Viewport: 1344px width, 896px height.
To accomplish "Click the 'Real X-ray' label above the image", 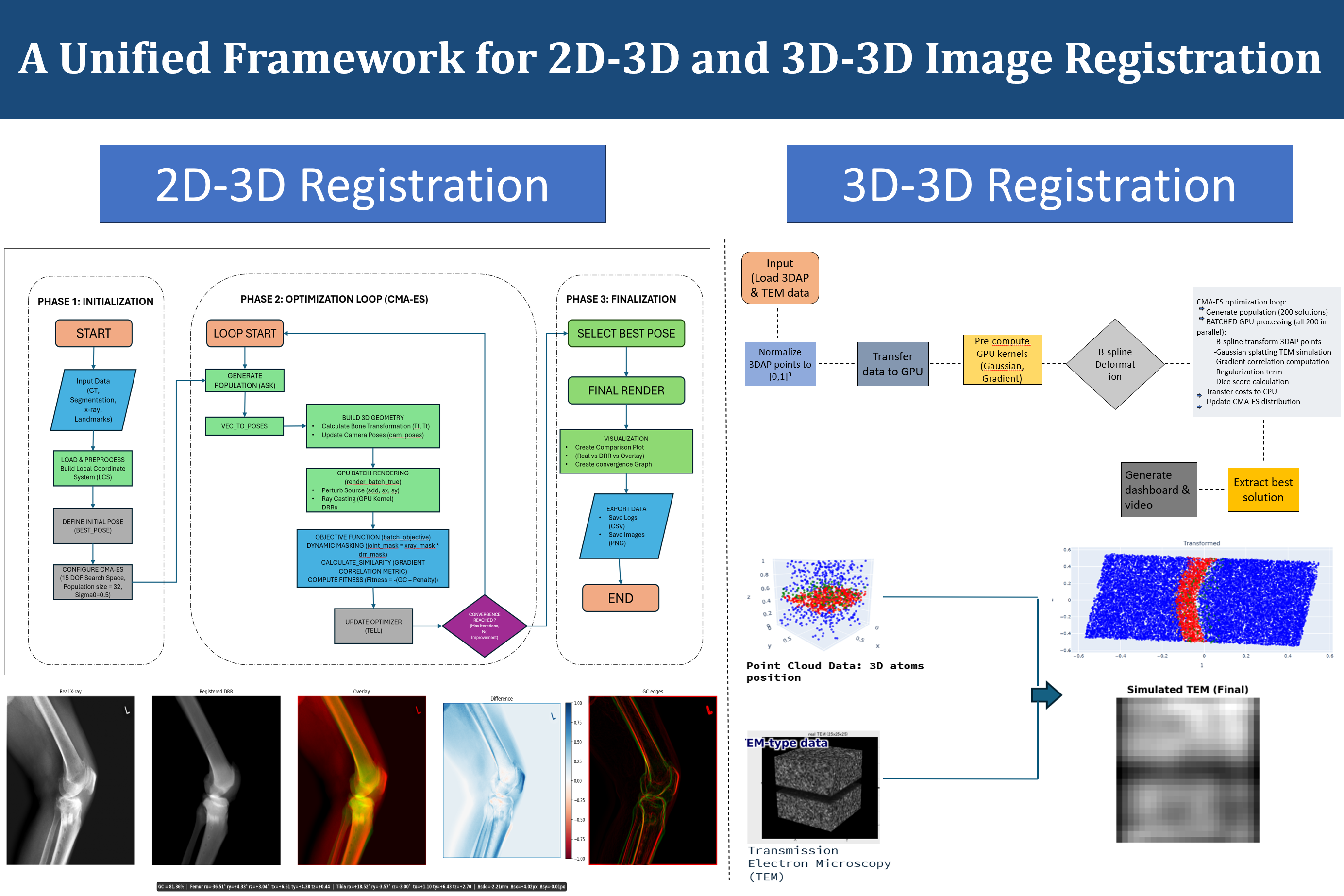I will tap(71, 692).
